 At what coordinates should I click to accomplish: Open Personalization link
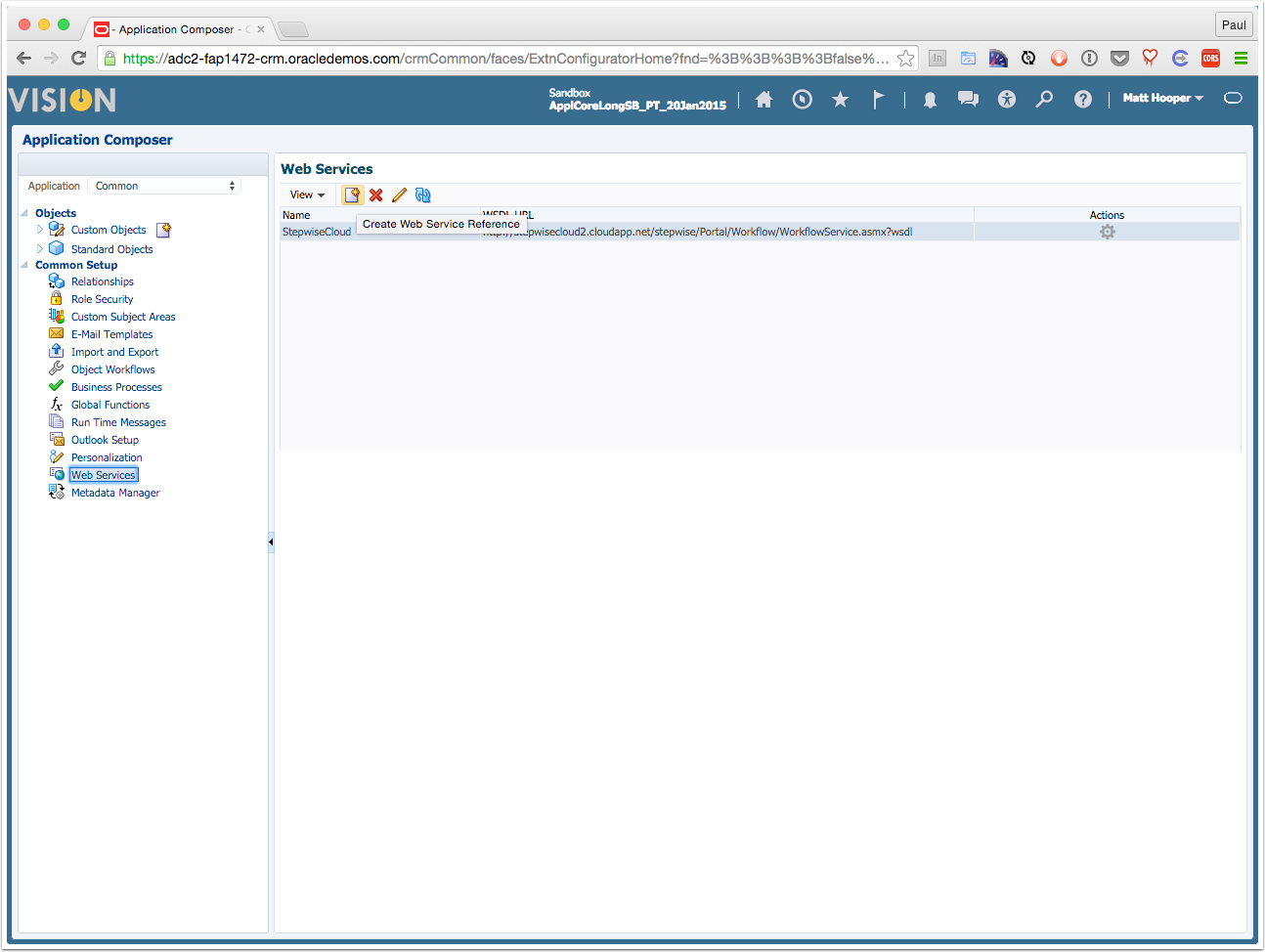(107, 457)
